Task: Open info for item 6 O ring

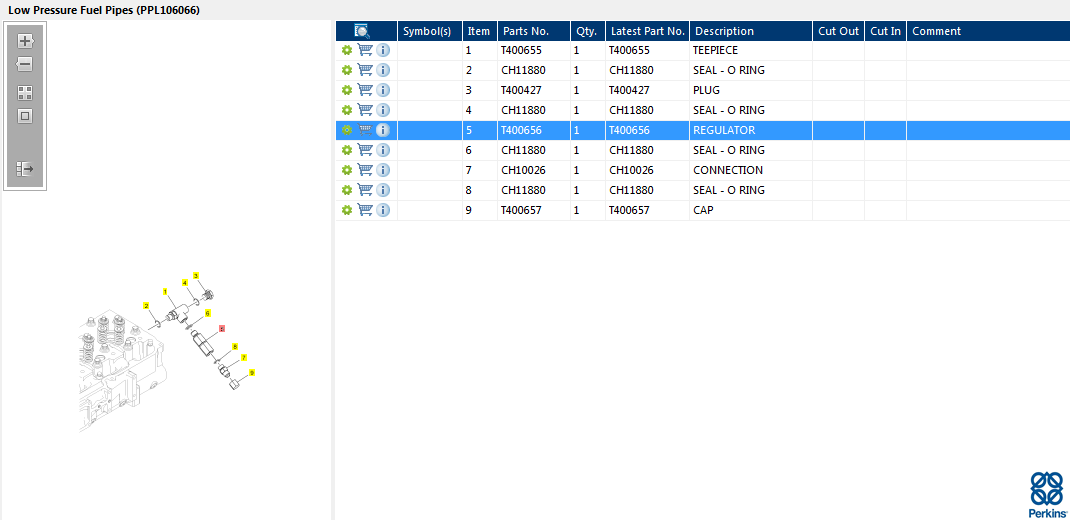Action: 383,150
